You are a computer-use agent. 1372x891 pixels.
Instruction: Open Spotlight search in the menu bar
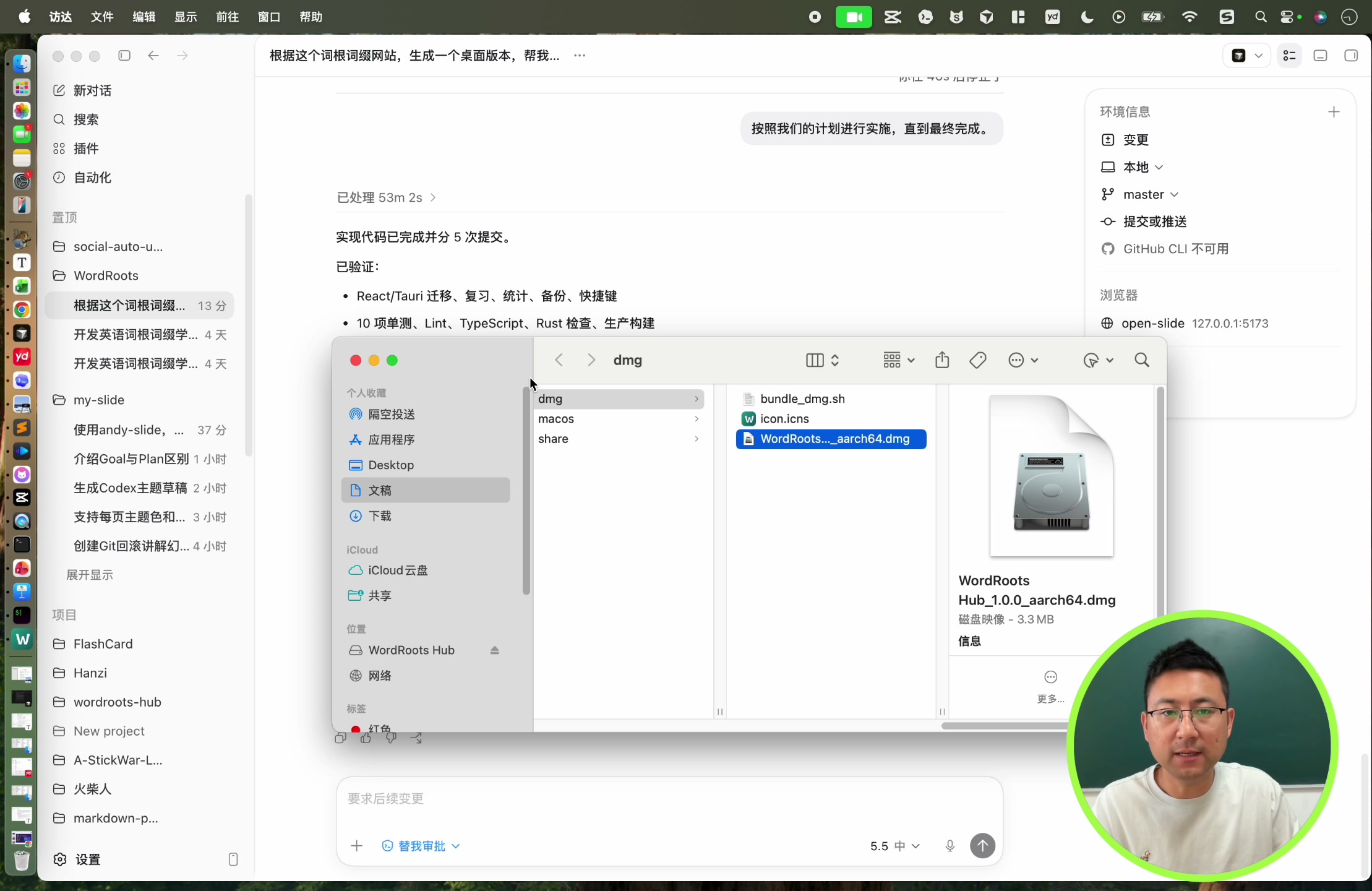[x=1261, y=17]
